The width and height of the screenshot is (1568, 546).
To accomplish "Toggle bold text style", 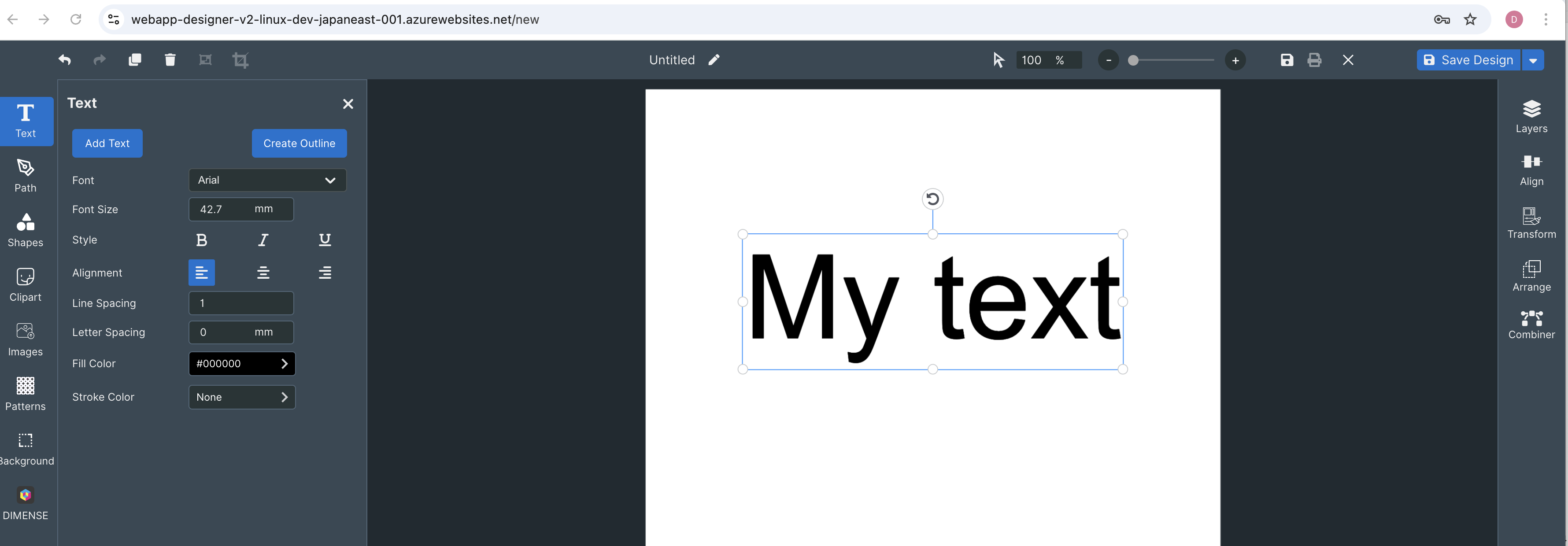I will coord(201,240).
